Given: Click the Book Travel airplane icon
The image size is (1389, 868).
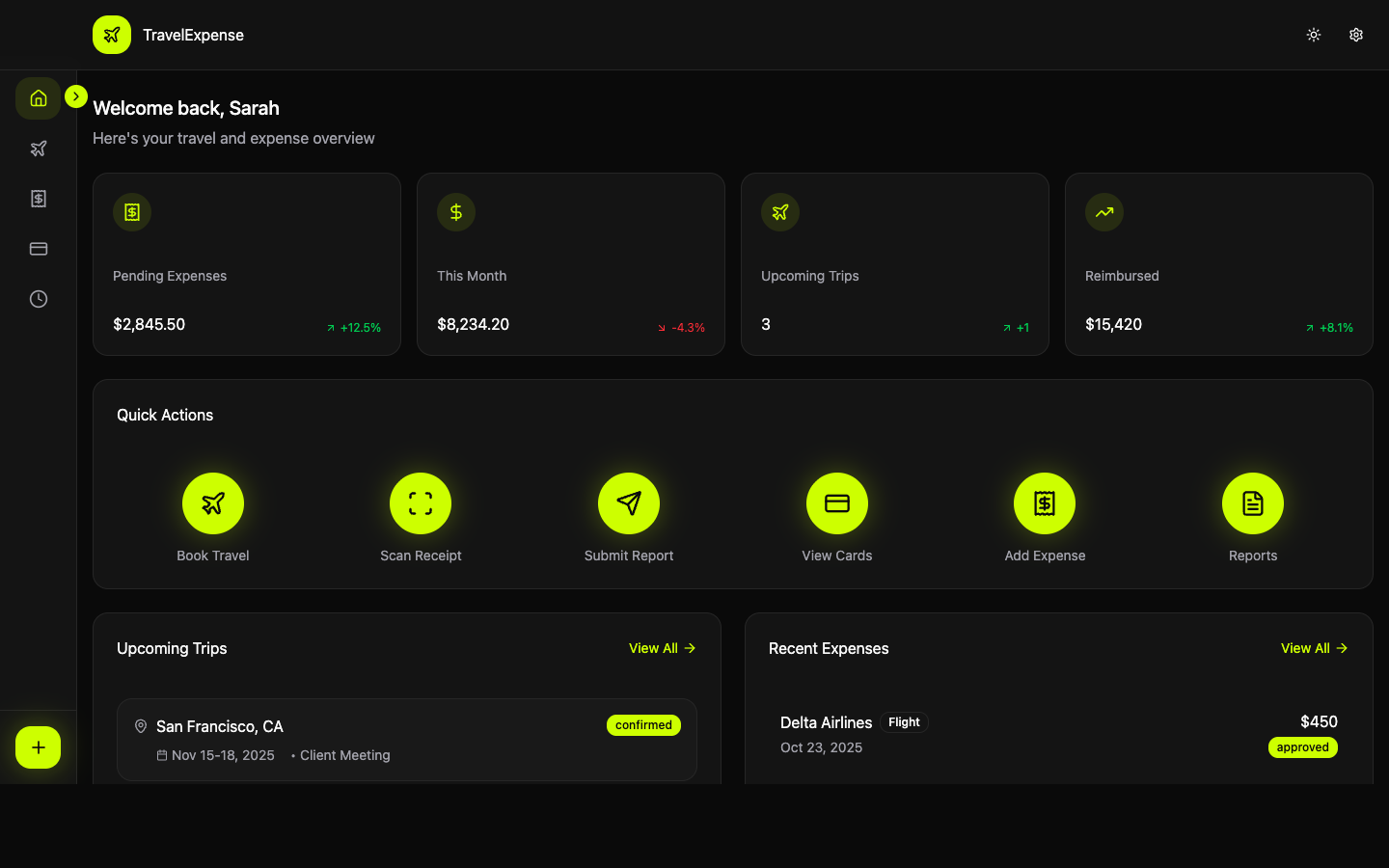Looking at the screenshot, I should coord(213,503).
